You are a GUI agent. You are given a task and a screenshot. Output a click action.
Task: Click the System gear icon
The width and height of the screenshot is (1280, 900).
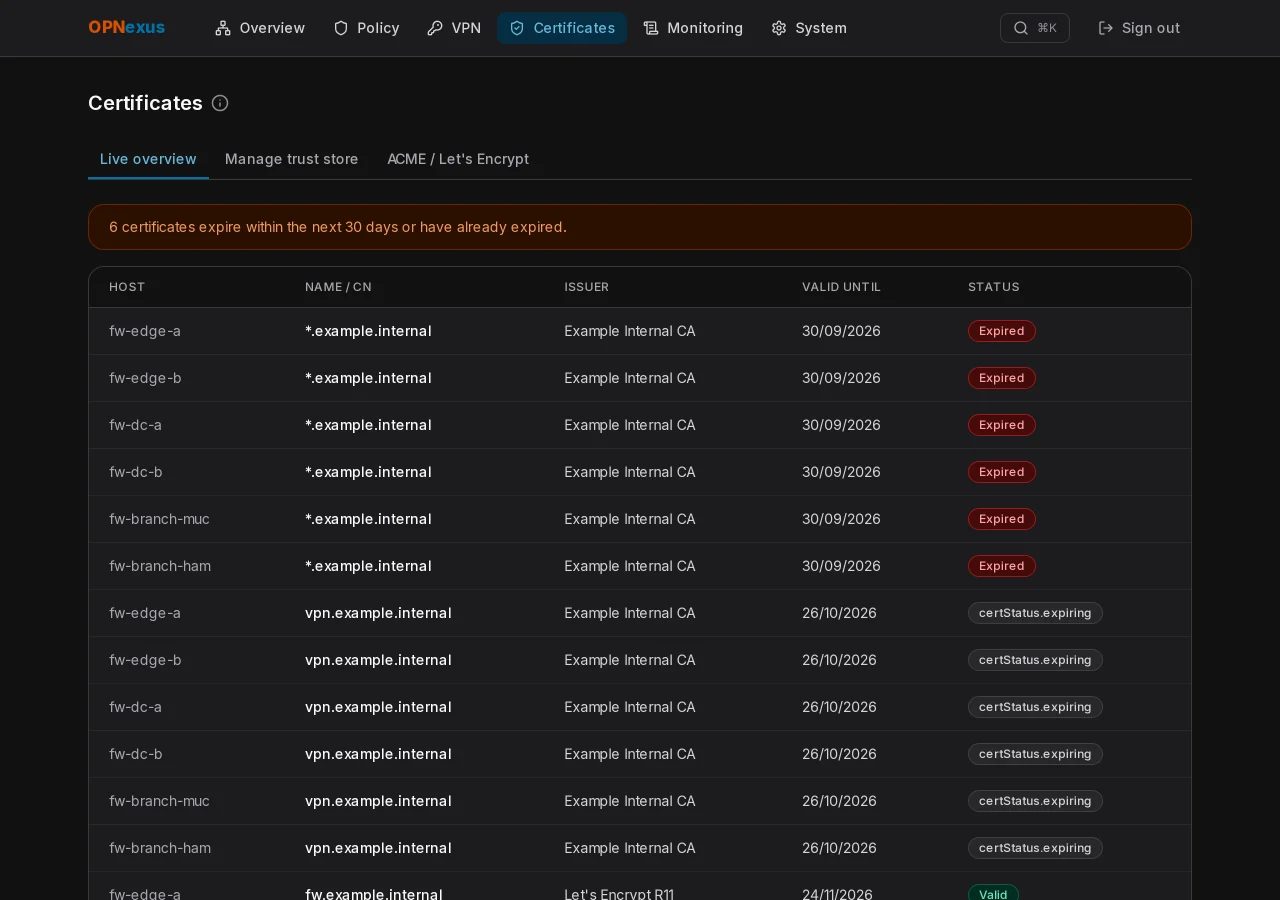pyautogui.click(x=779, y=28)
